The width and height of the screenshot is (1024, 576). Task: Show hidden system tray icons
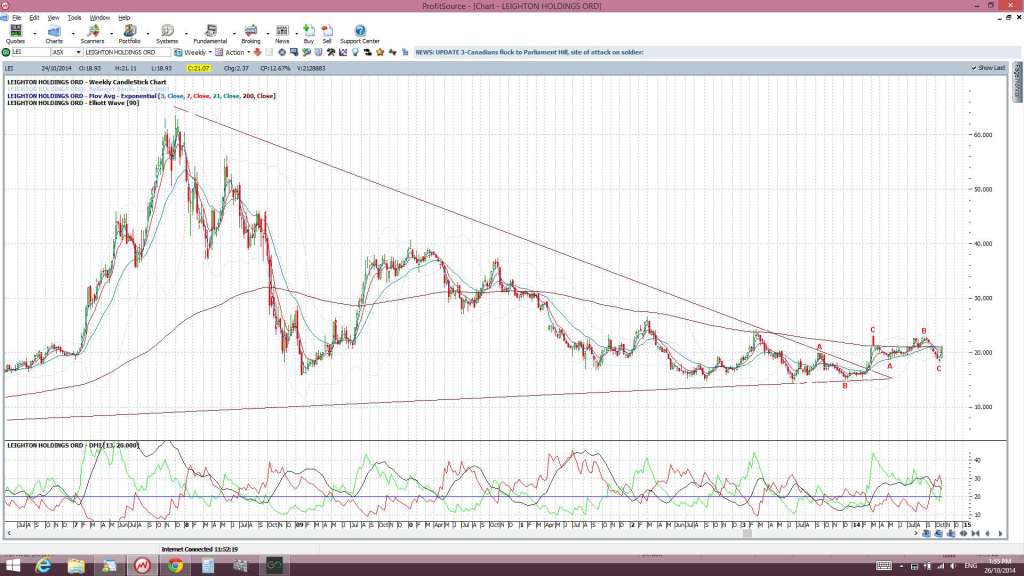point(902,566)
